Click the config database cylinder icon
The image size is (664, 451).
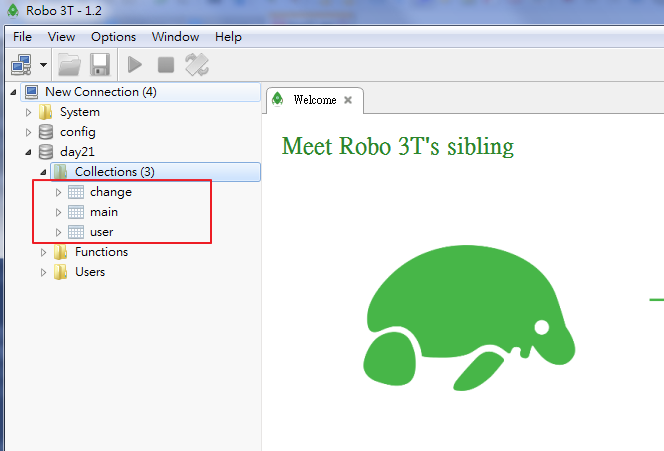point(46,132)
